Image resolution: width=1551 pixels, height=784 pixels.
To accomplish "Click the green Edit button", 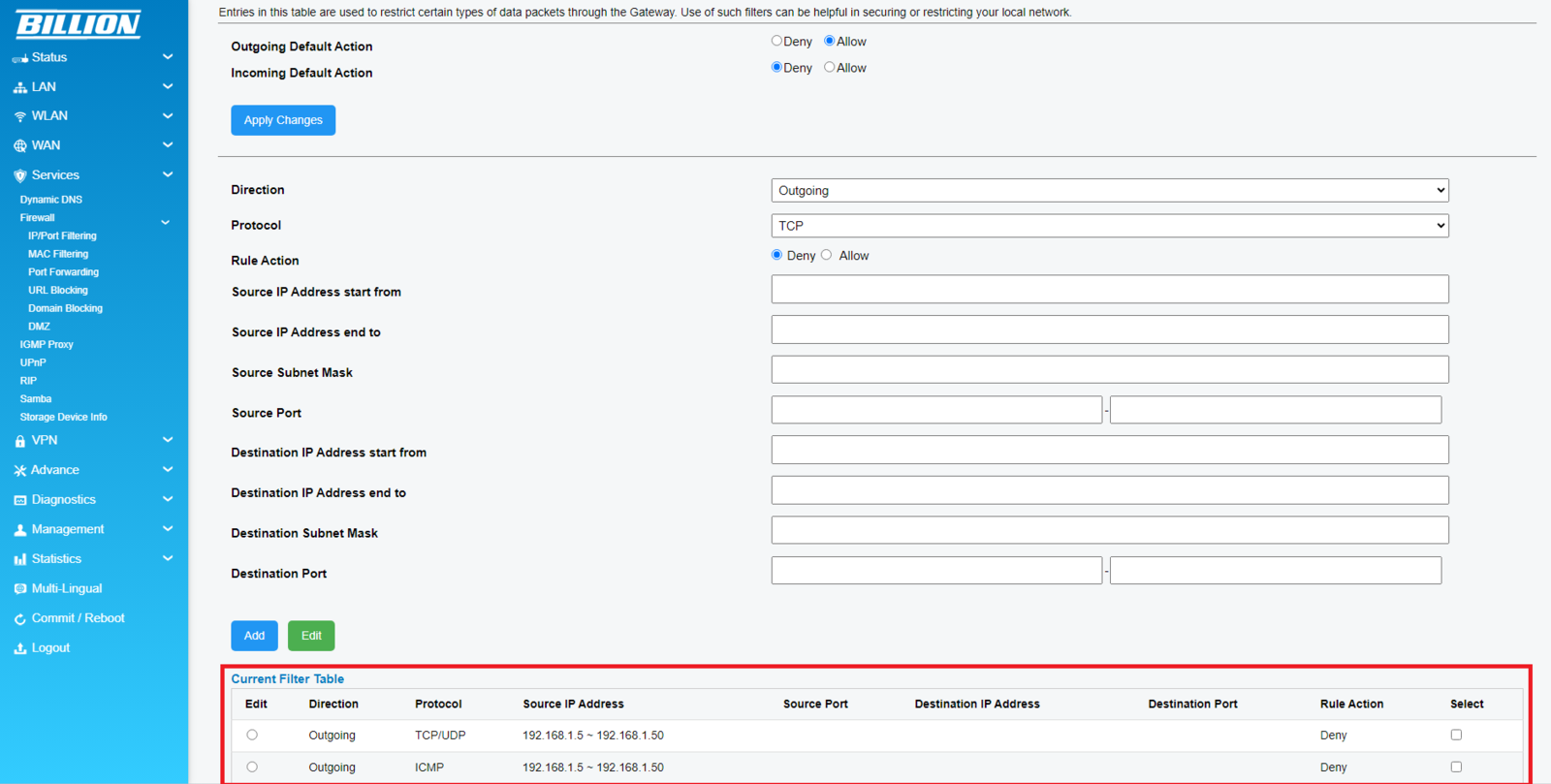I will coord(311,636).
